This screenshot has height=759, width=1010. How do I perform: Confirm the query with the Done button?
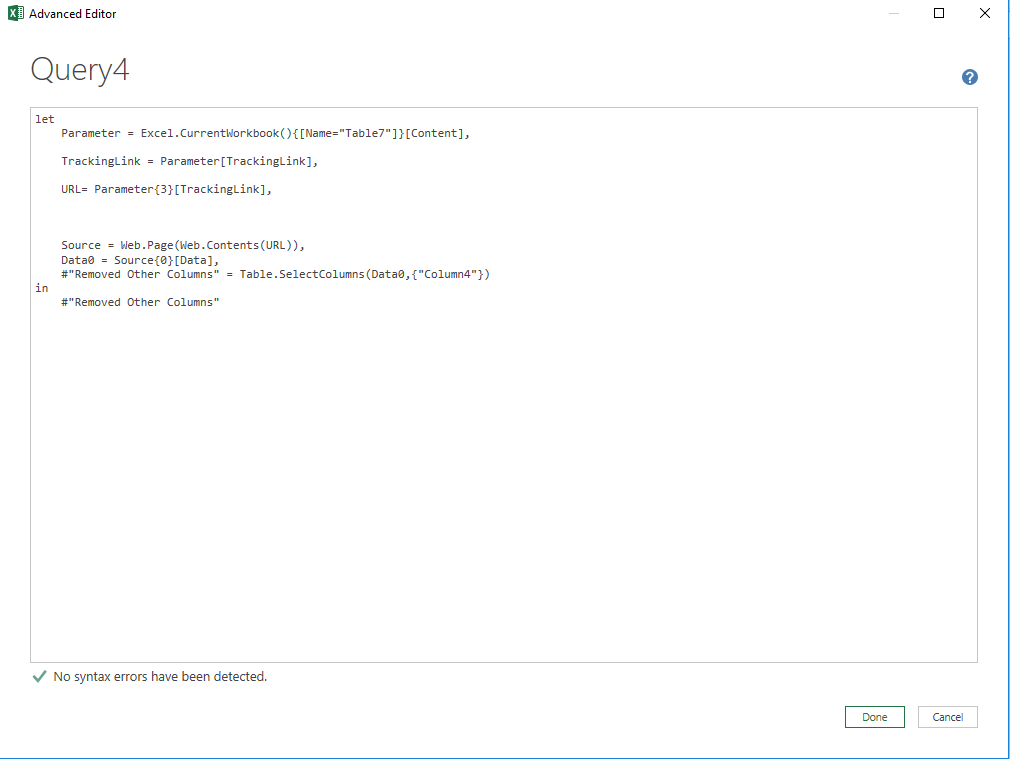[x=874, y=716]
